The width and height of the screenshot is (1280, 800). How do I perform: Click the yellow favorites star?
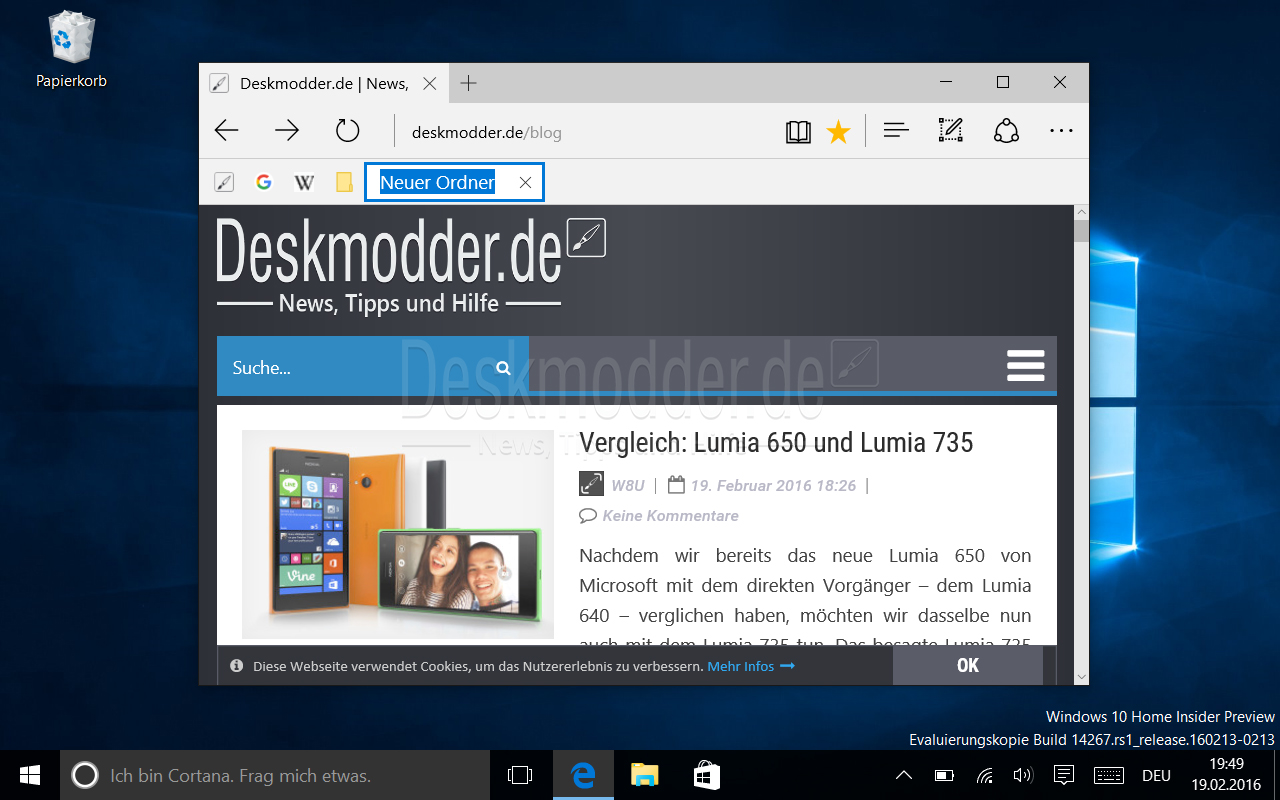838,131
